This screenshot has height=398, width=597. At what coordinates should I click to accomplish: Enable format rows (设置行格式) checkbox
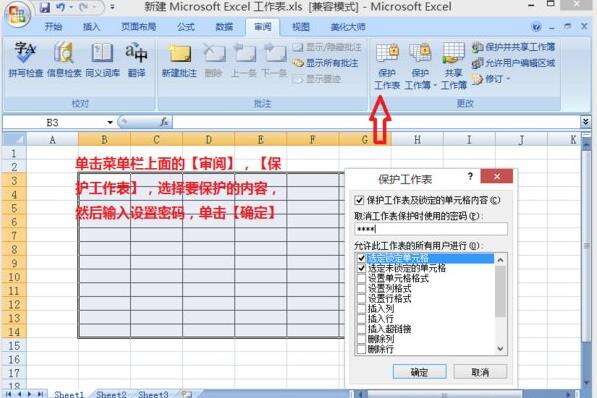(361, 299)
